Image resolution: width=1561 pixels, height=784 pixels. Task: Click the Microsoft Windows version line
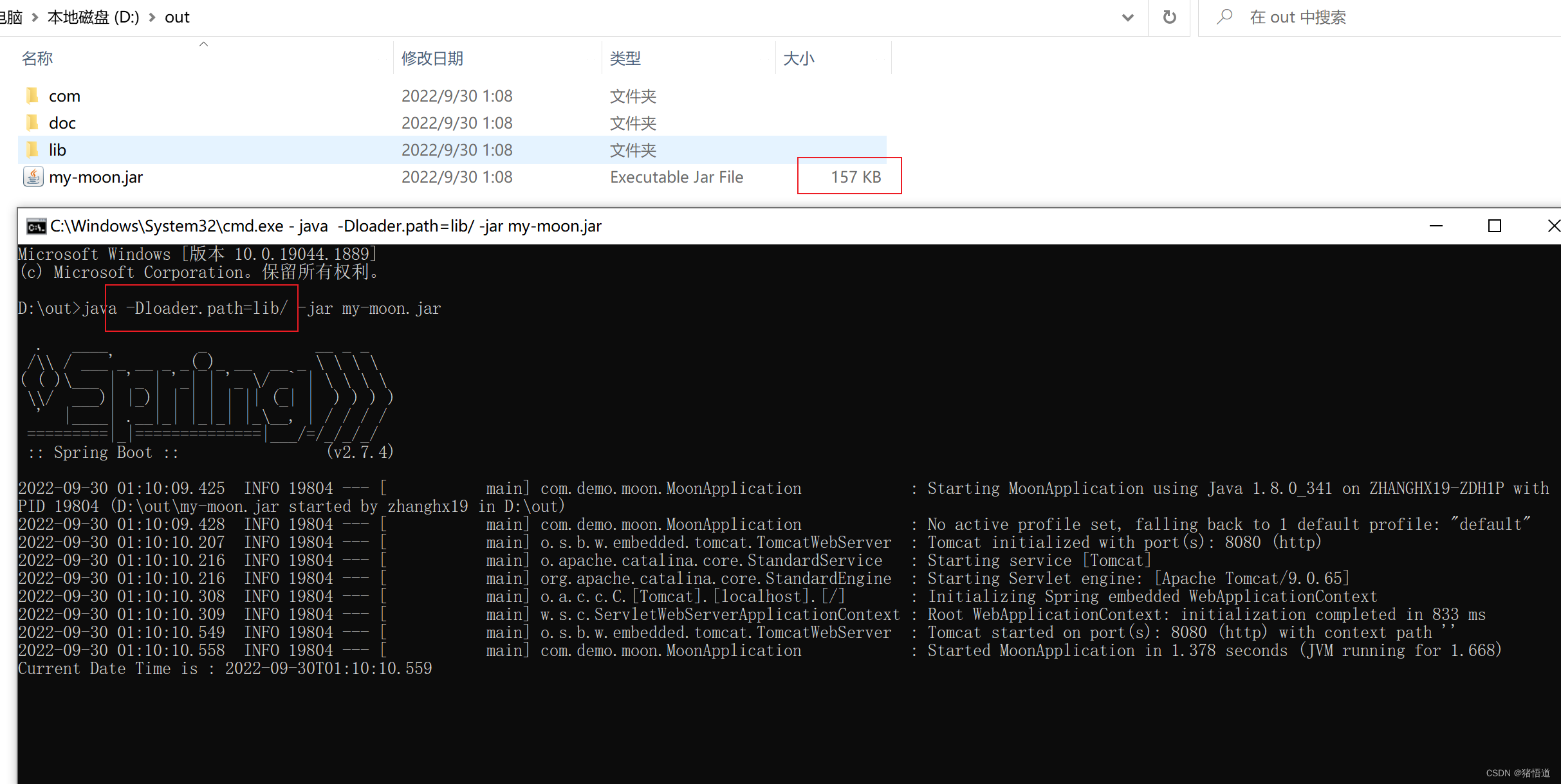pyautogui.click(x=198, y=254)
